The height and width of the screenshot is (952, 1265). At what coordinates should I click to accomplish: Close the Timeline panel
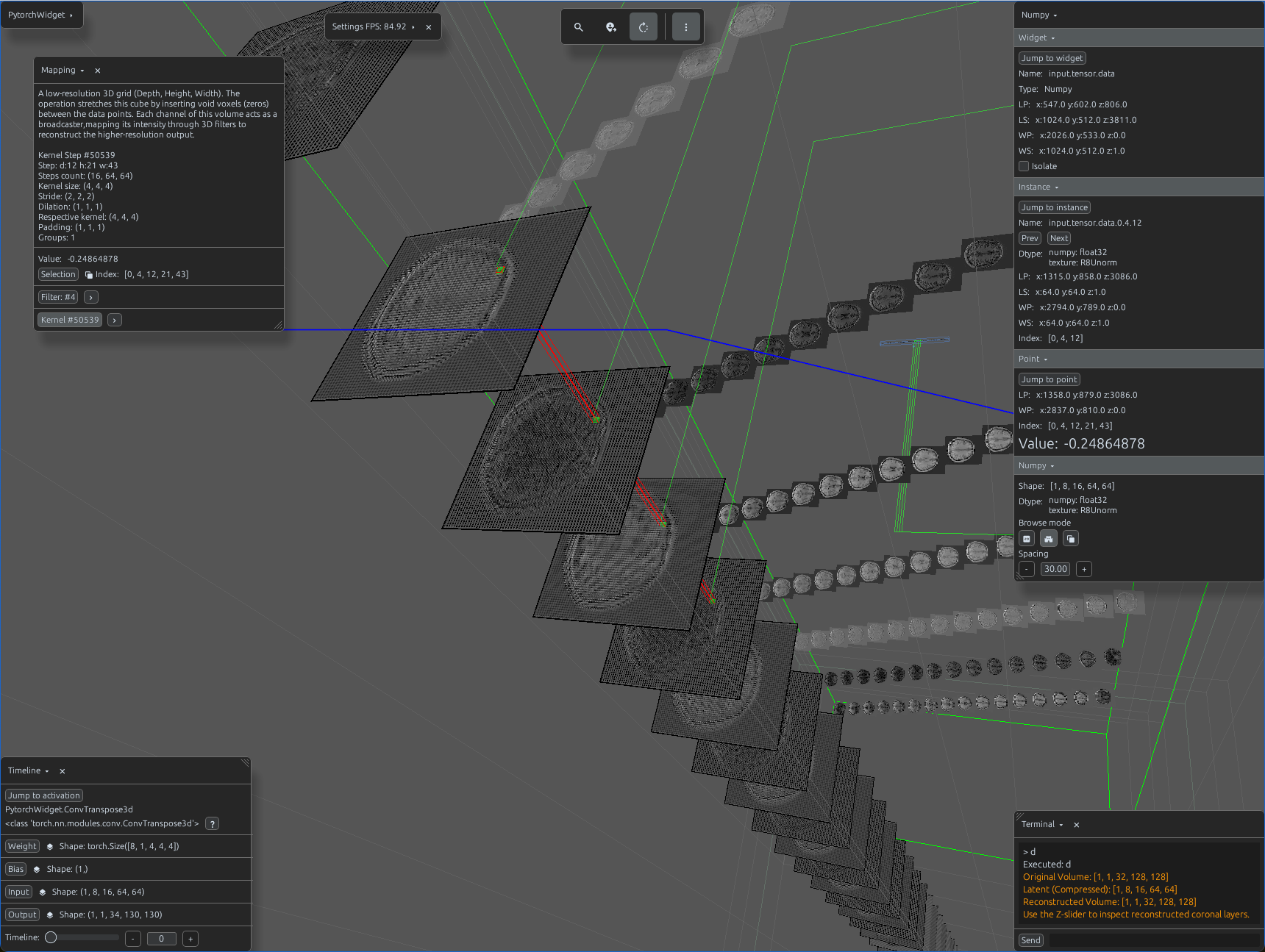tap(63, 771)
